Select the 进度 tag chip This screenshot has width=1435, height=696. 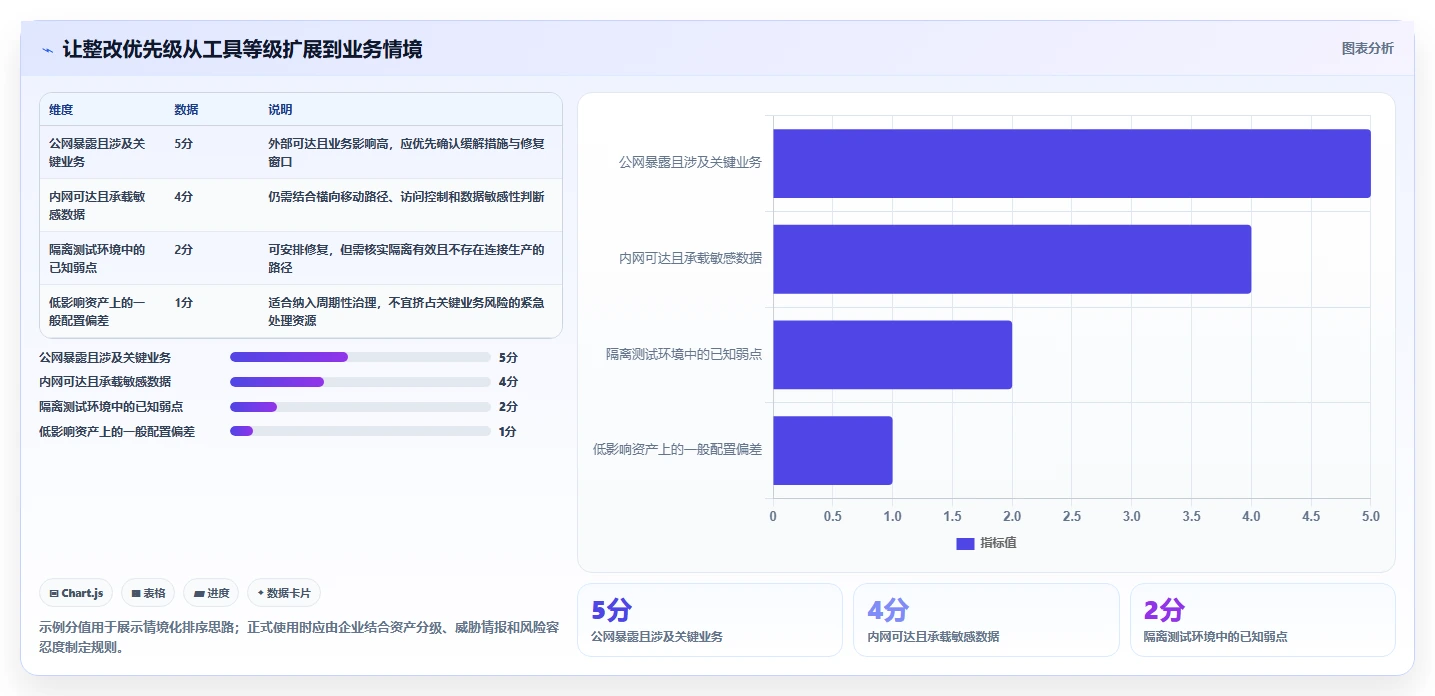pyautogui.click(x=211, y=593)
